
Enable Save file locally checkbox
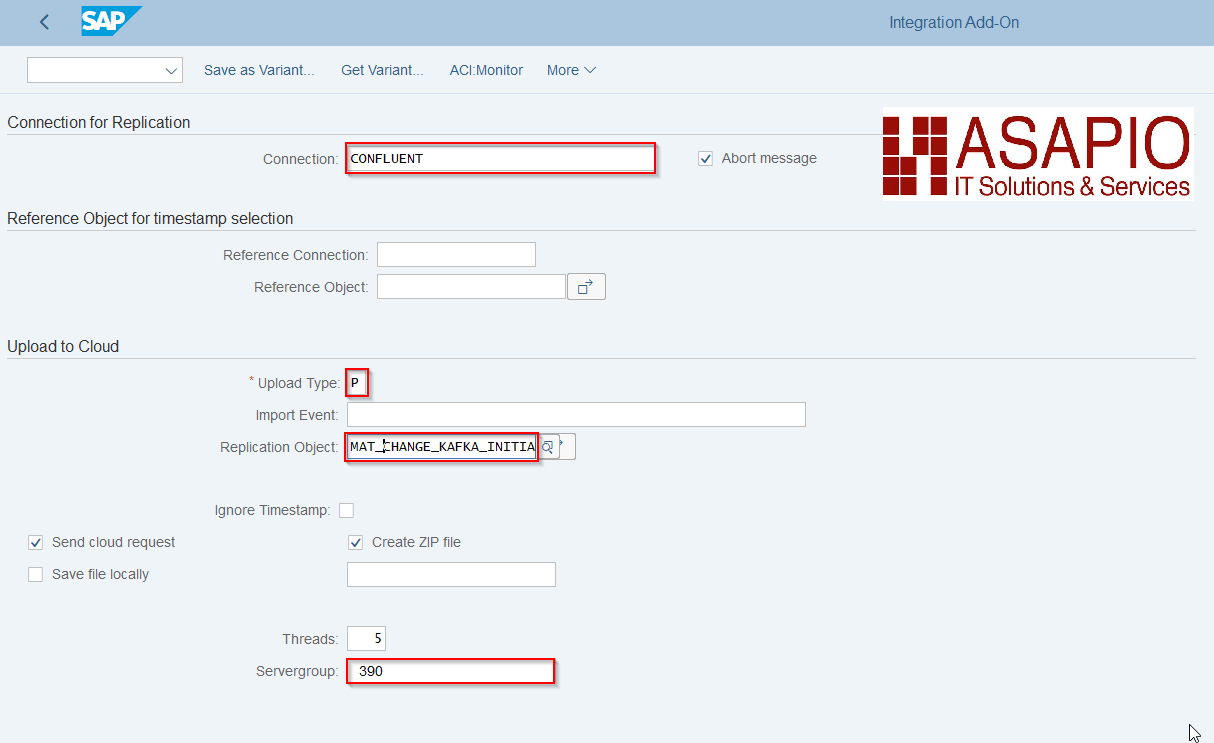point(36,574)
